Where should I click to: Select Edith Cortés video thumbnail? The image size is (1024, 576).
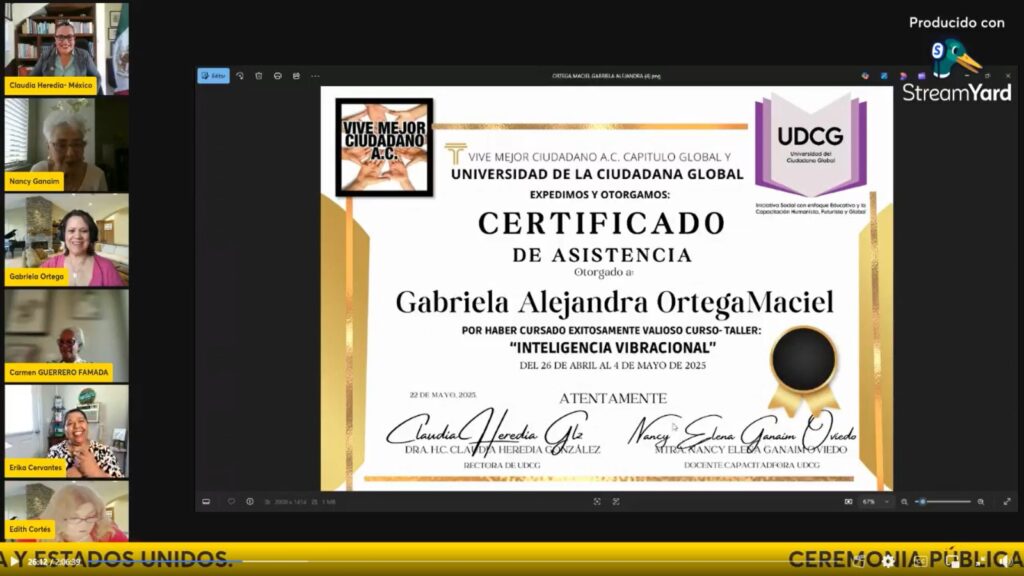click(x=67, y=511)
